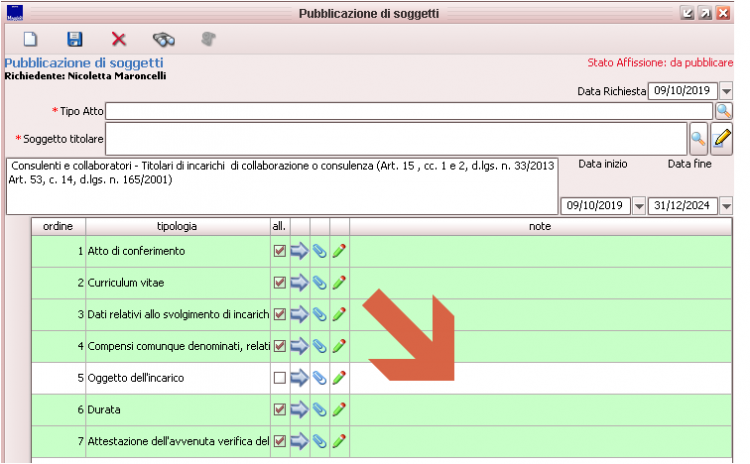750x464 pixels.
Task: Open the Data fine date dropdown
Action: (x=727, y=206)
